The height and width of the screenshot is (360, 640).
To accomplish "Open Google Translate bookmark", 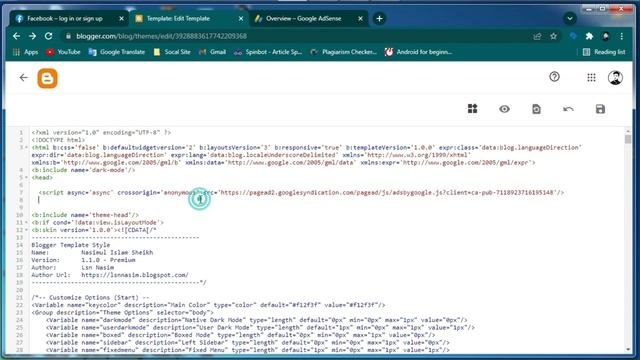I will click(x=117, y=52).
